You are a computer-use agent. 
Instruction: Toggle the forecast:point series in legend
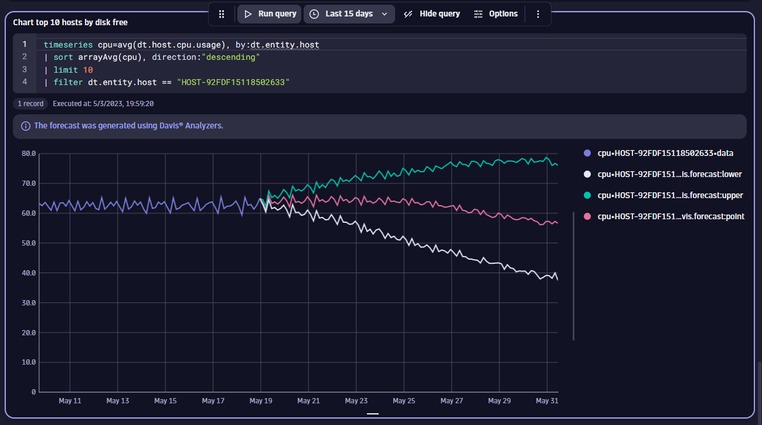(x=668, y=216)
